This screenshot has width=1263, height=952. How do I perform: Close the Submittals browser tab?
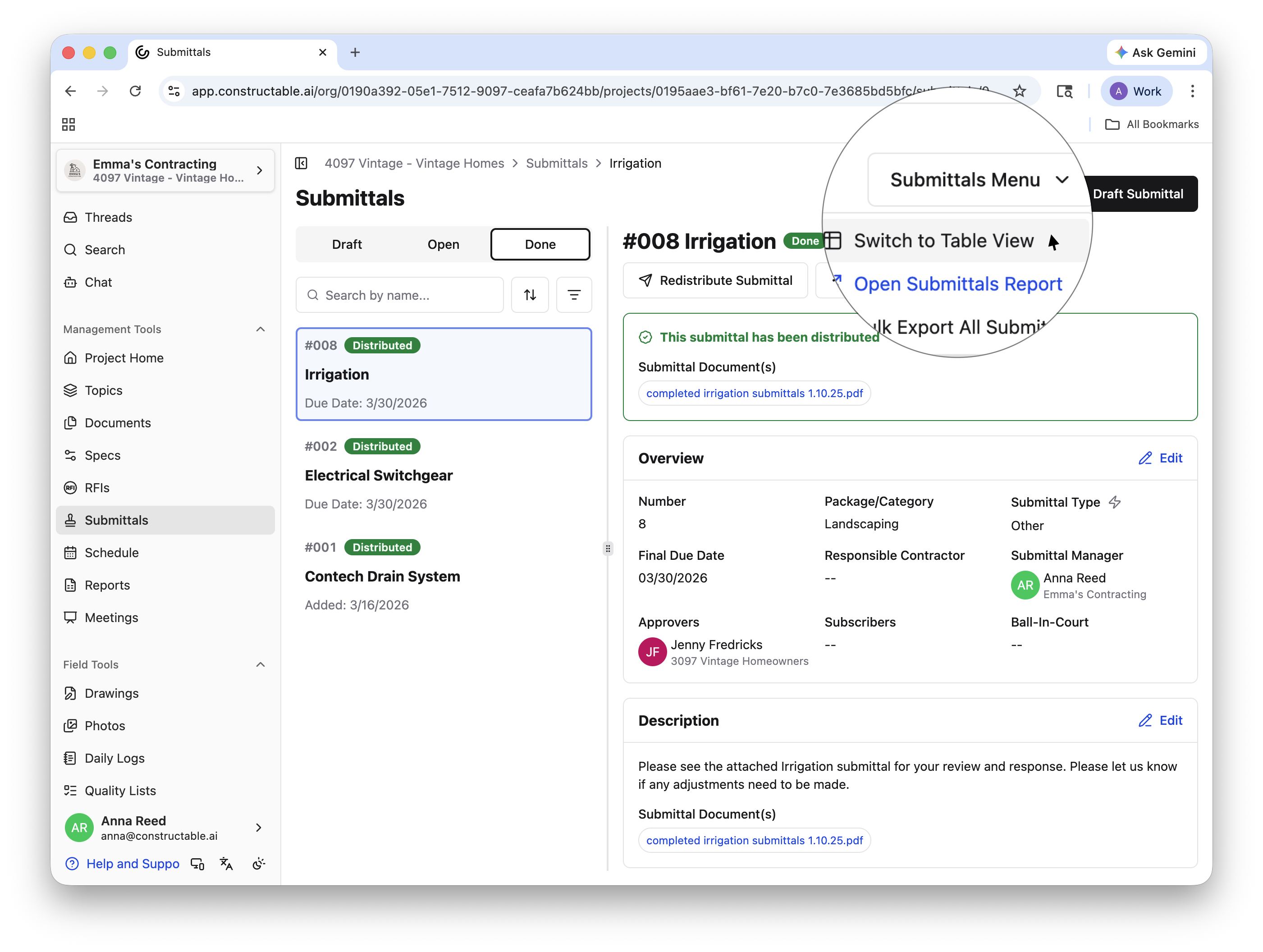click(x=323, y=52)
